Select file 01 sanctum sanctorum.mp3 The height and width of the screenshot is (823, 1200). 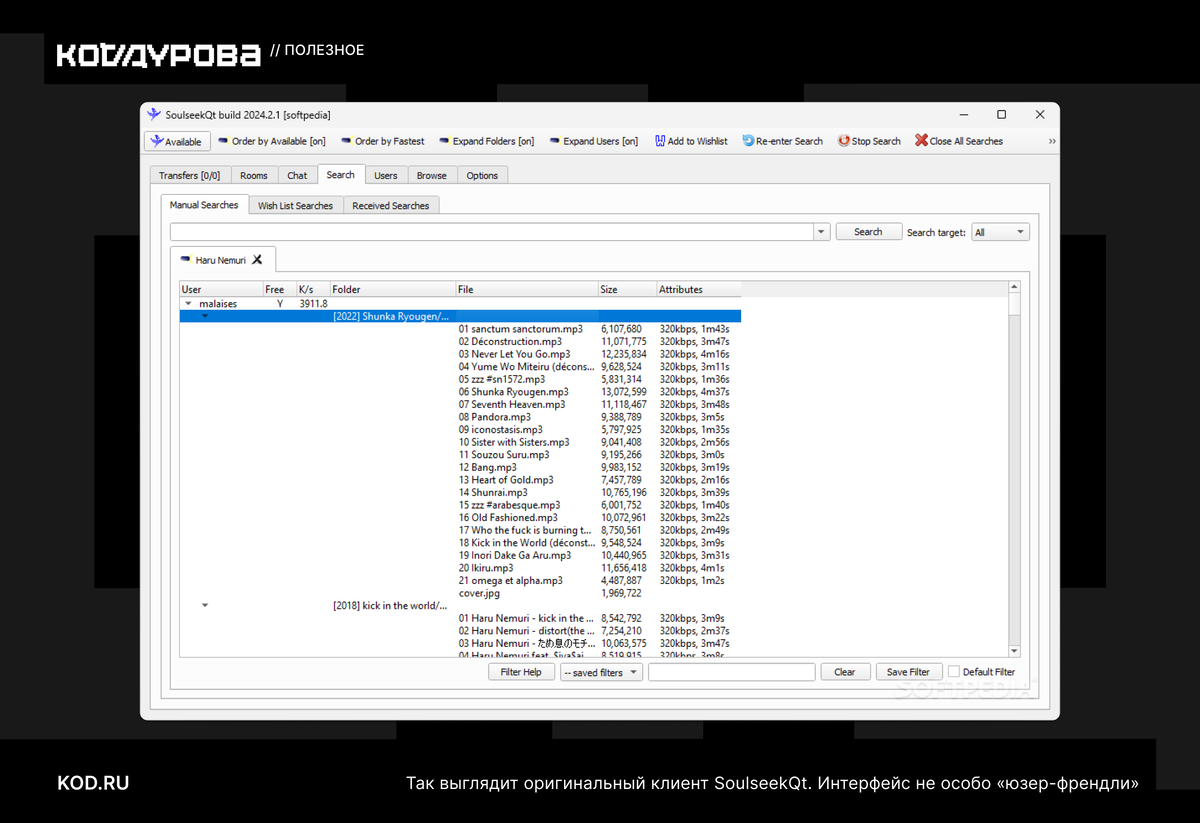520,329
